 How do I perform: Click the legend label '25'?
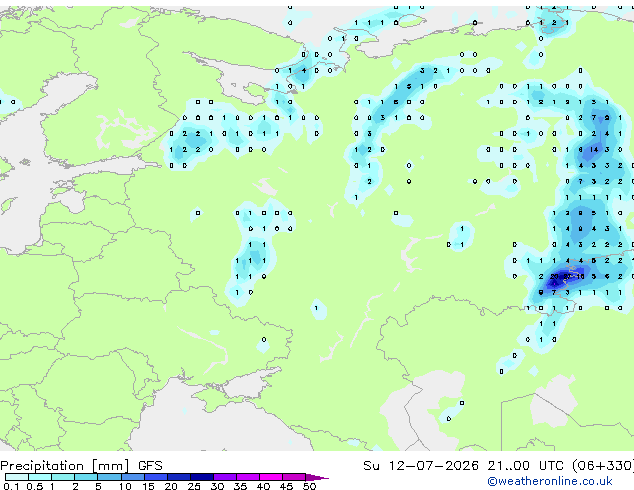point(194,486)
